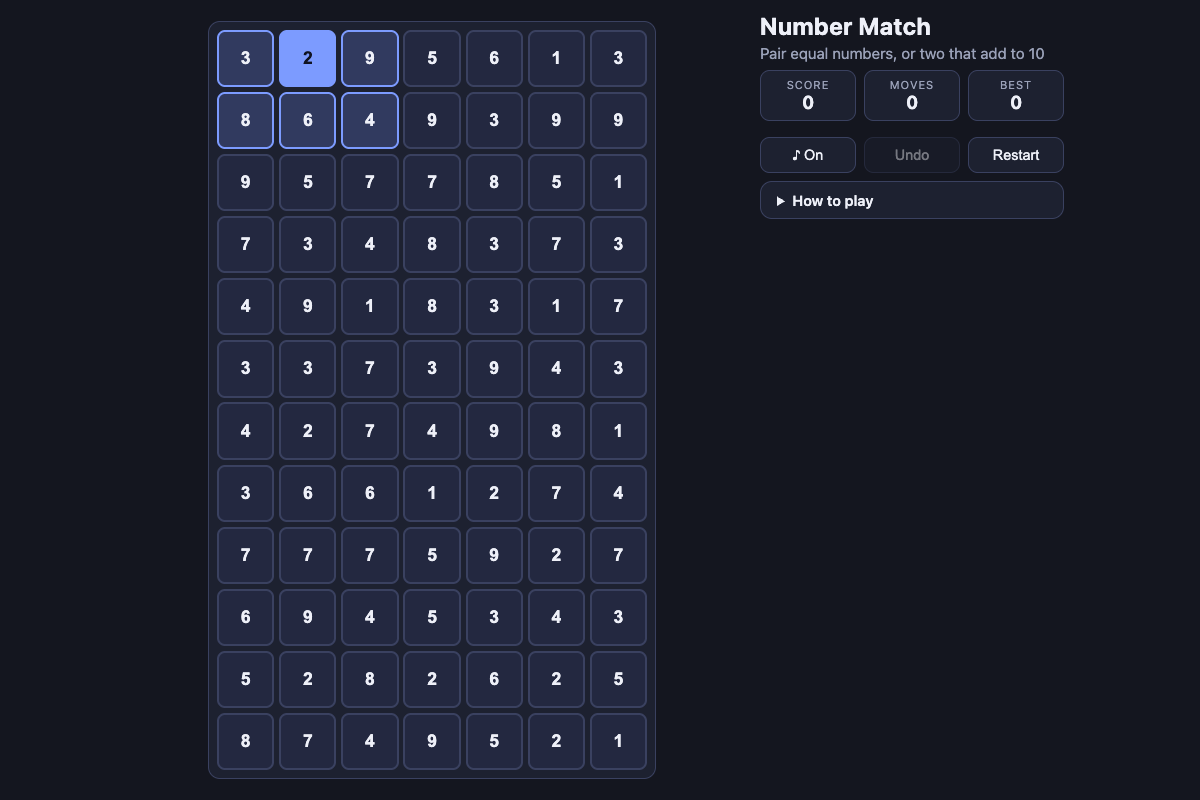The image size is (1200, 800).
Task: Choose the 9 tile in the third row
Action: click(246, 182)
